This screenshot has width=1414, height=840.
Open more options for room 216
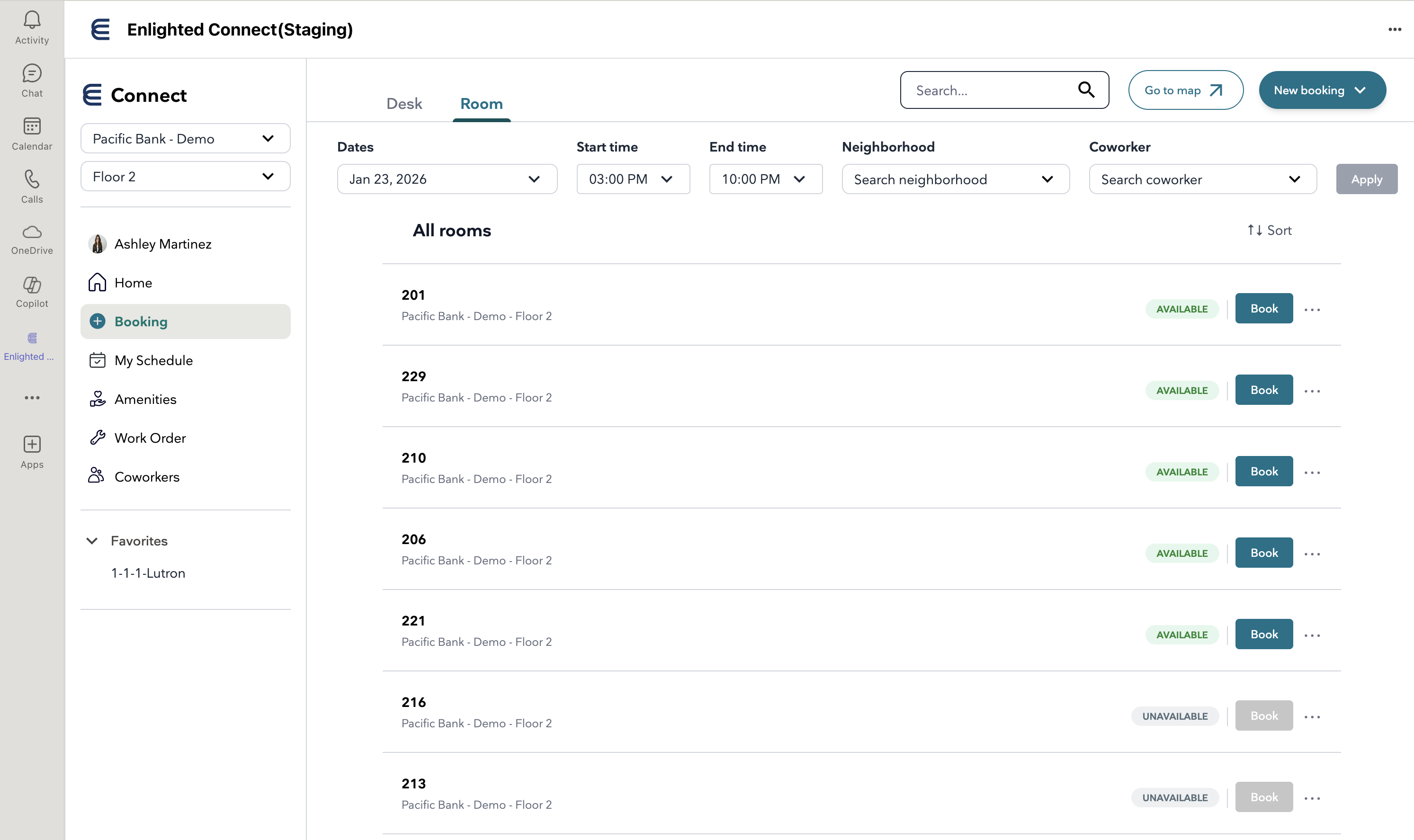[x=1312, y=716]
